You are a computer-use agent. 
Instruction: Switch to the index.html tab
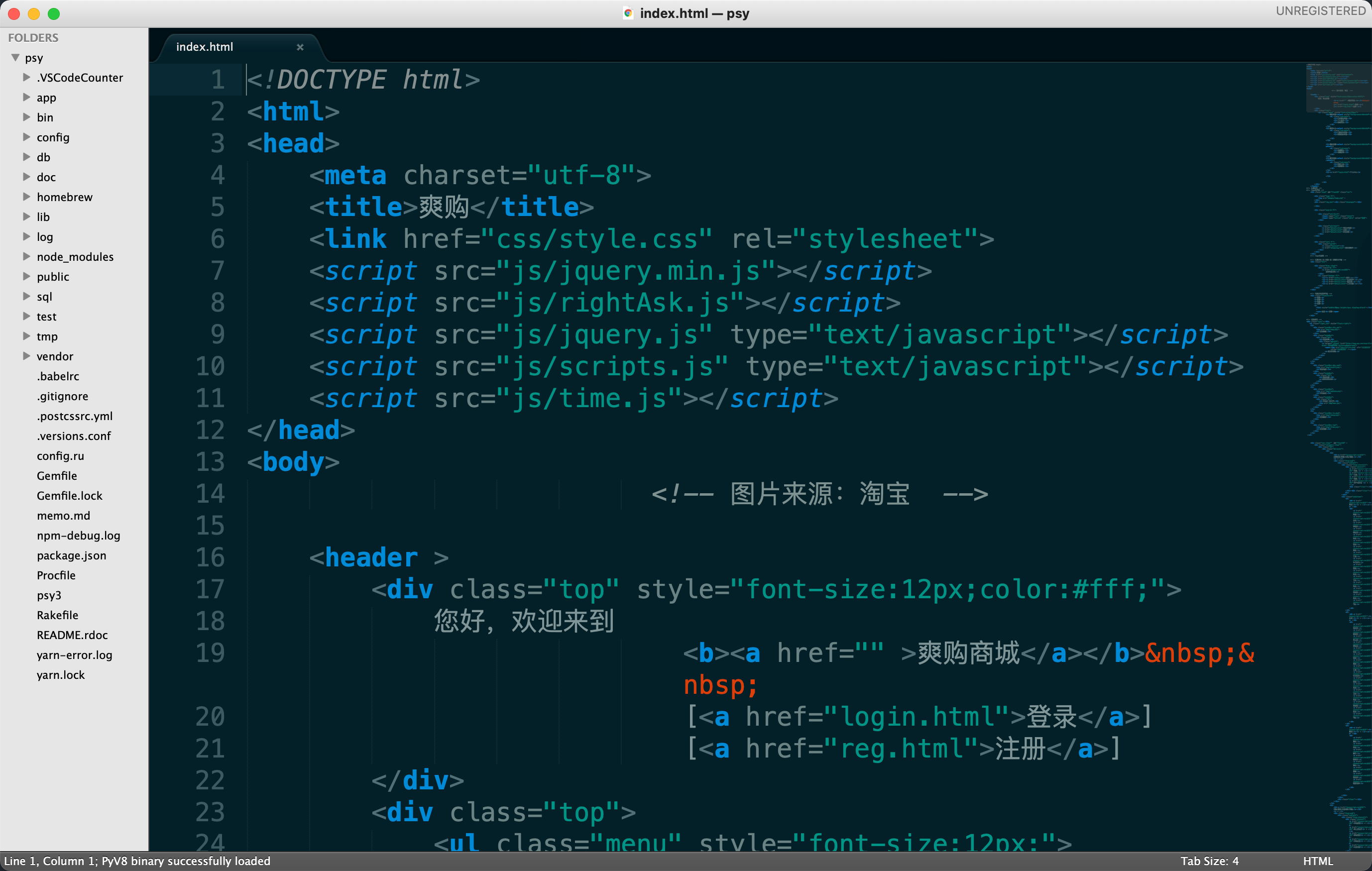pyautogui.click(x=205, y=47)
